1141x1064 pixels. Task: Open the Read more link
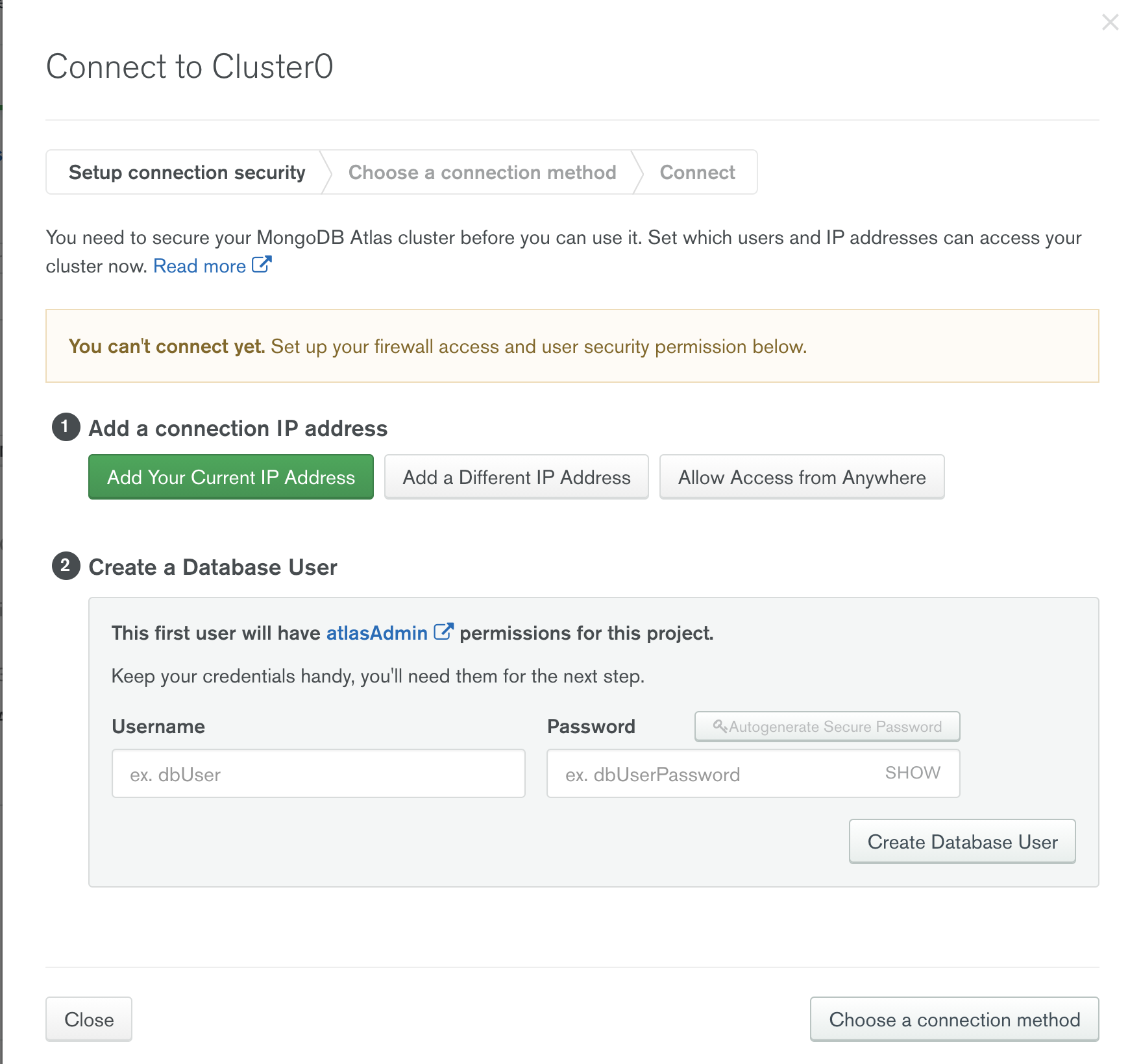tap(199, 266)
